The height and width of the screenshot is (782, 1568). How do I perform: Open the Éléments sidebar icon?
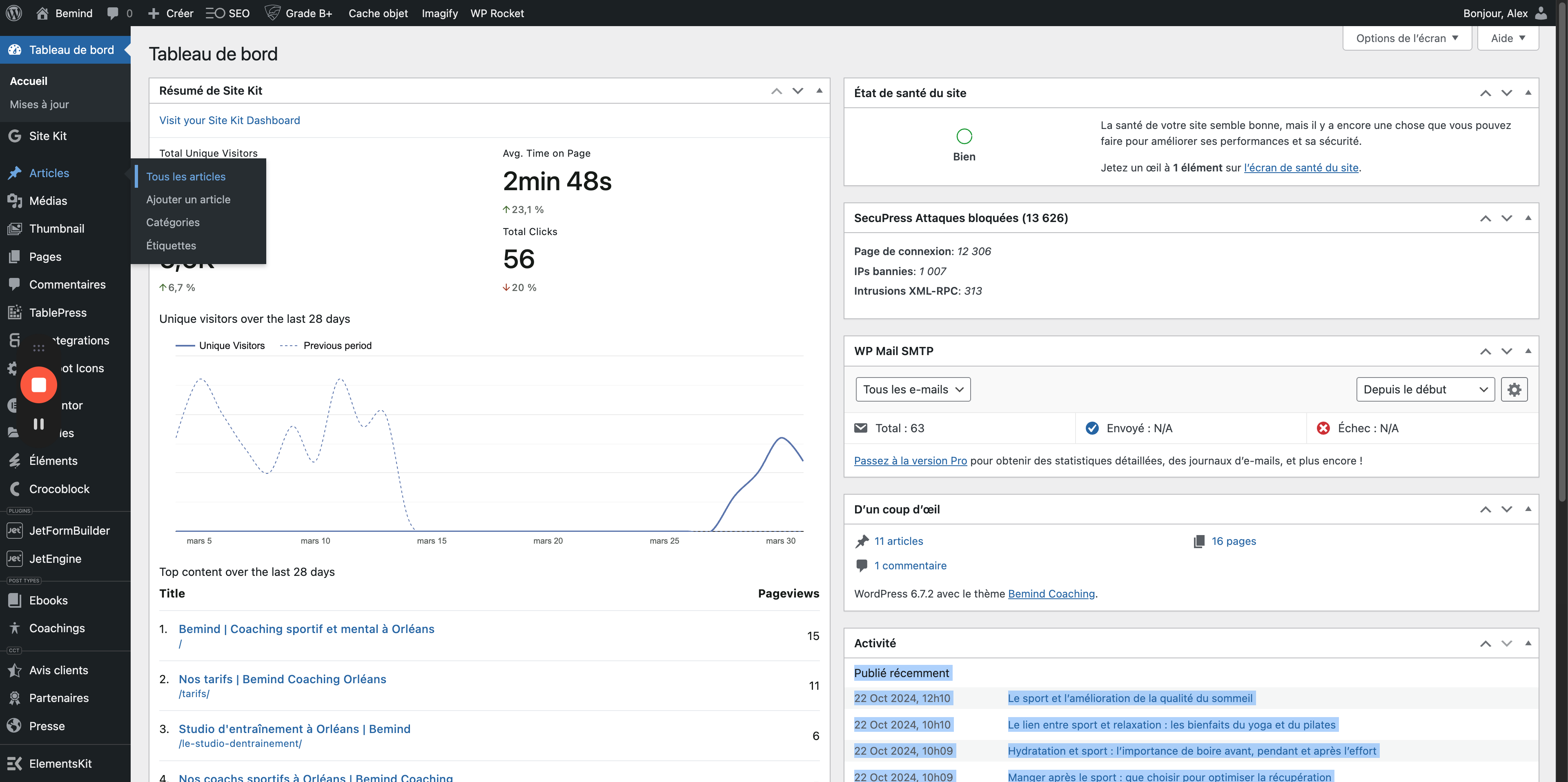pyautogui.click(x=15, y=461)
